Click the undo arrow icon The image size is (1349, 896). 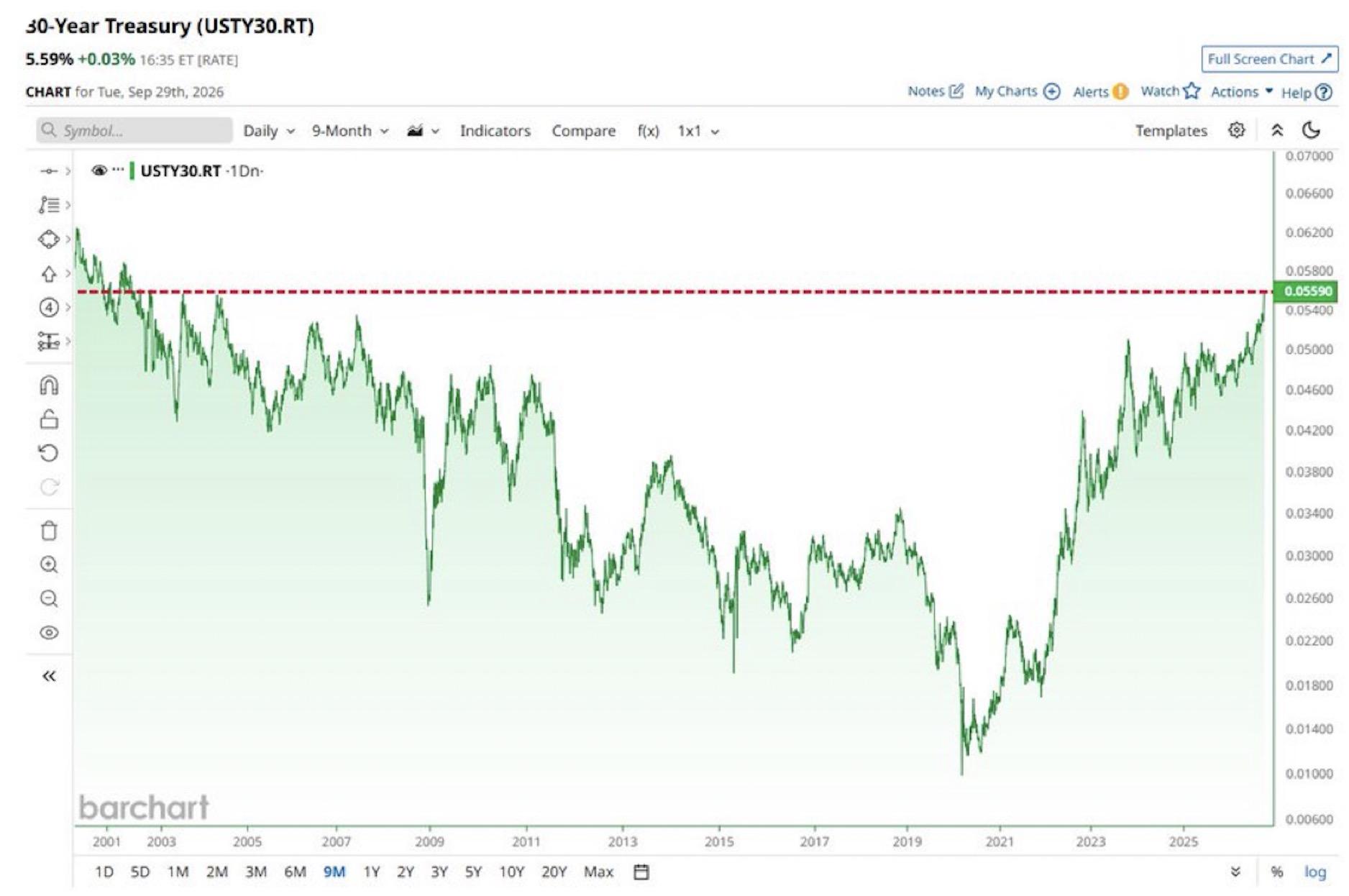click(x=49, y=453)
